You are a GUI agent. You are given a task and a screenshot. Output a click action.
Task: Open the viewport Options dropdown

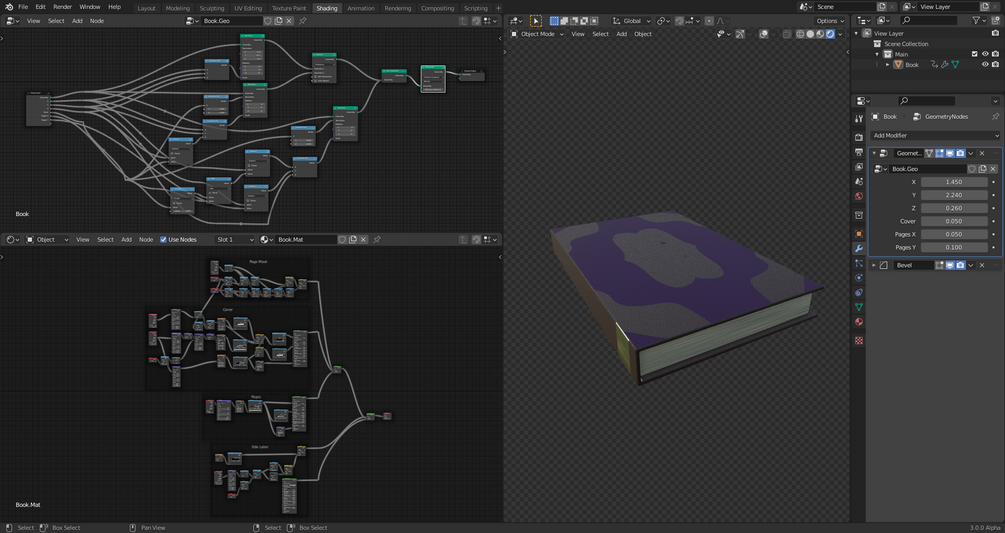[x=831, y=21]
